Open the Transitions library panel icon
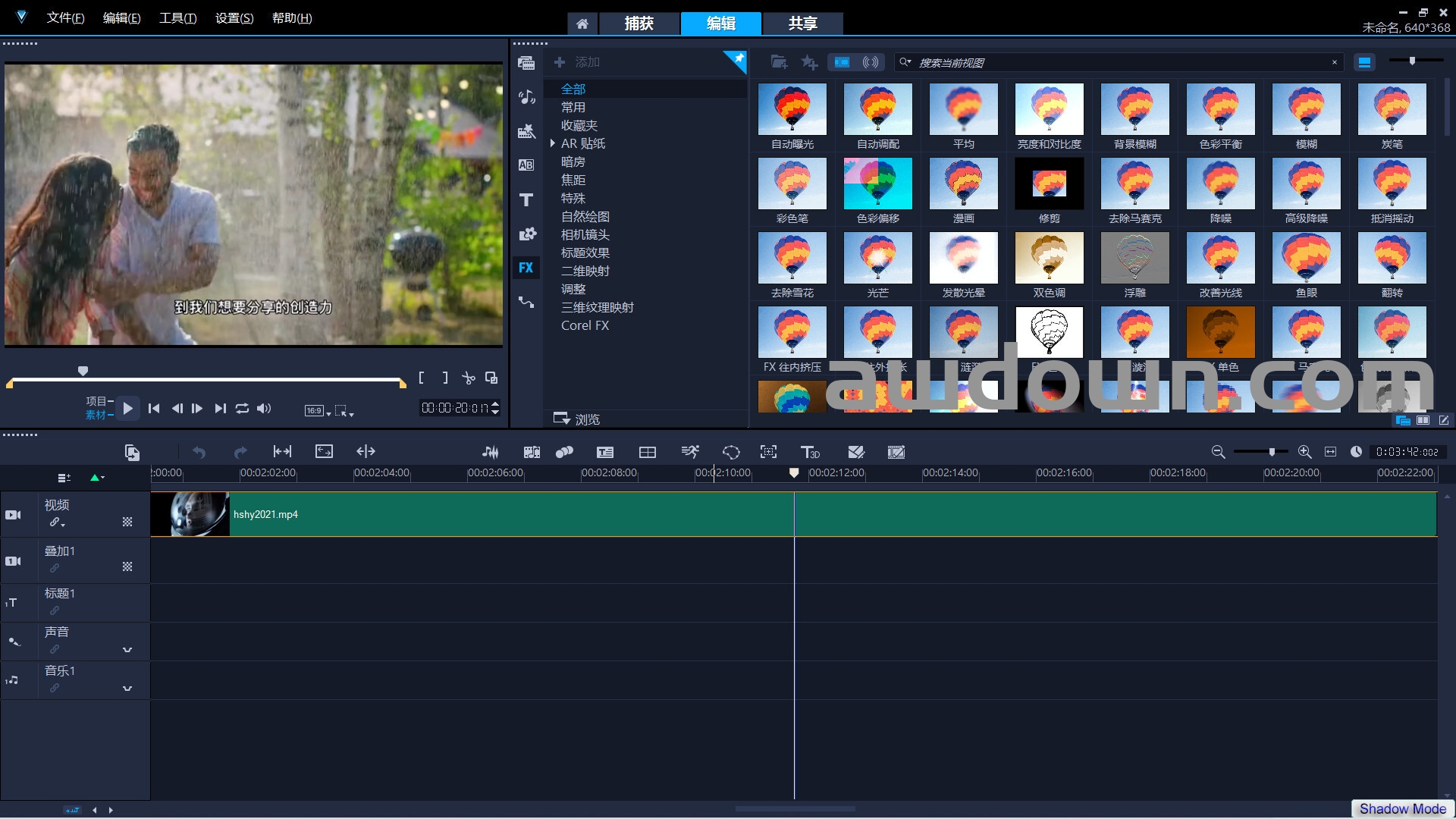This screenshot has width=1456, height=819. [x=526, y=165]
